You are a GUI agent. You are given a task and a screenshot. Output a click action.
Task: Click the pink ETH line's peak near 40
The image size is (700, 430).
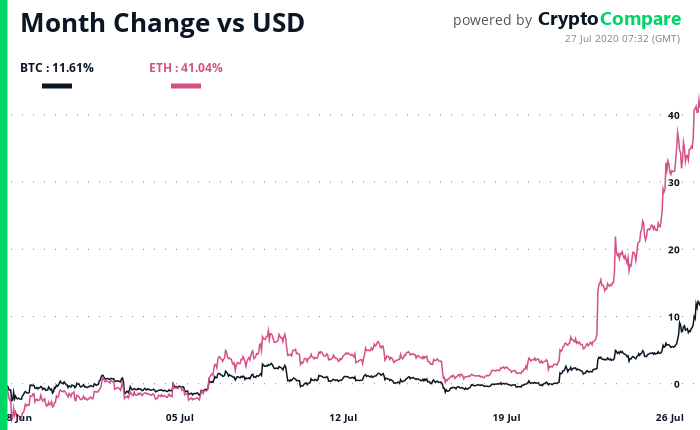(x=697, y=96)
